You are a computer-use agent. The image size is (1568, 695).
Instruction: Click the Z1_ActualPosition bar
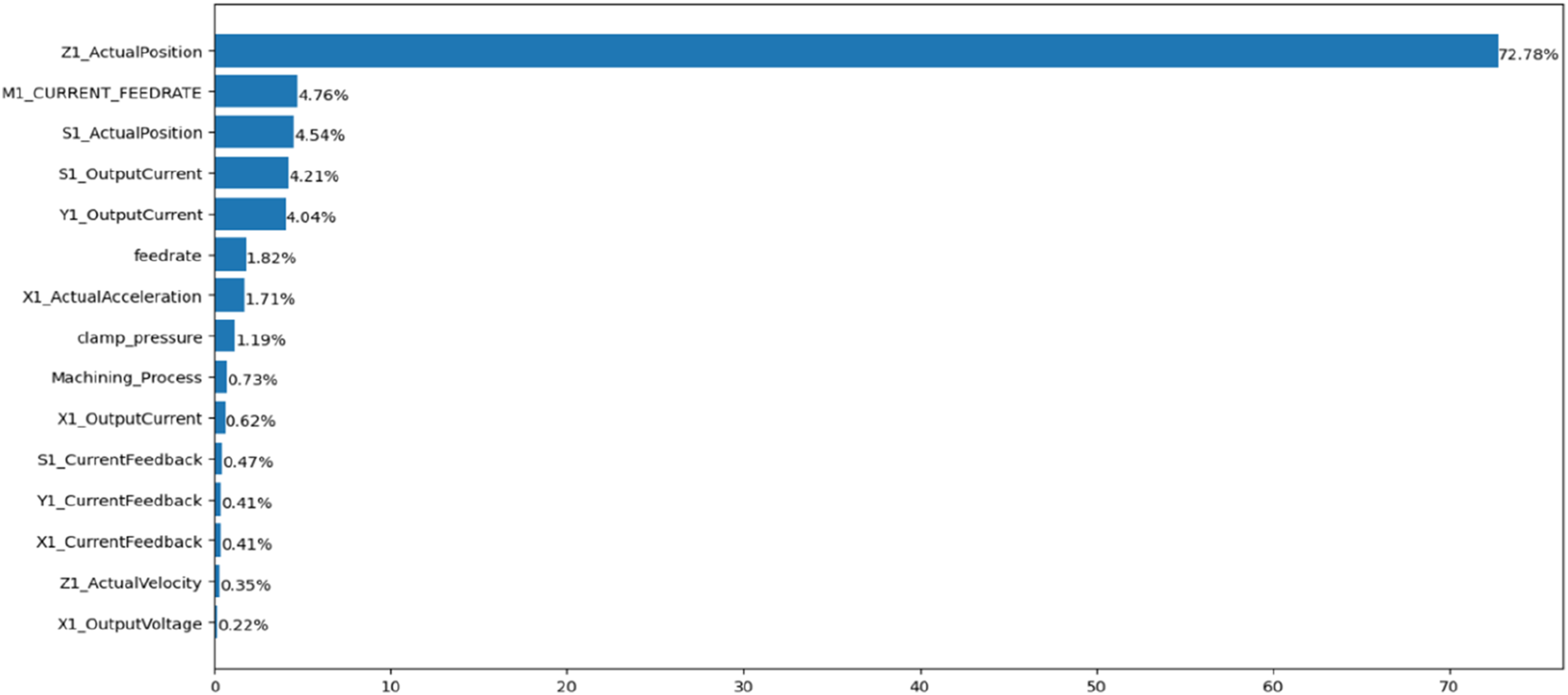pos(856,50)
